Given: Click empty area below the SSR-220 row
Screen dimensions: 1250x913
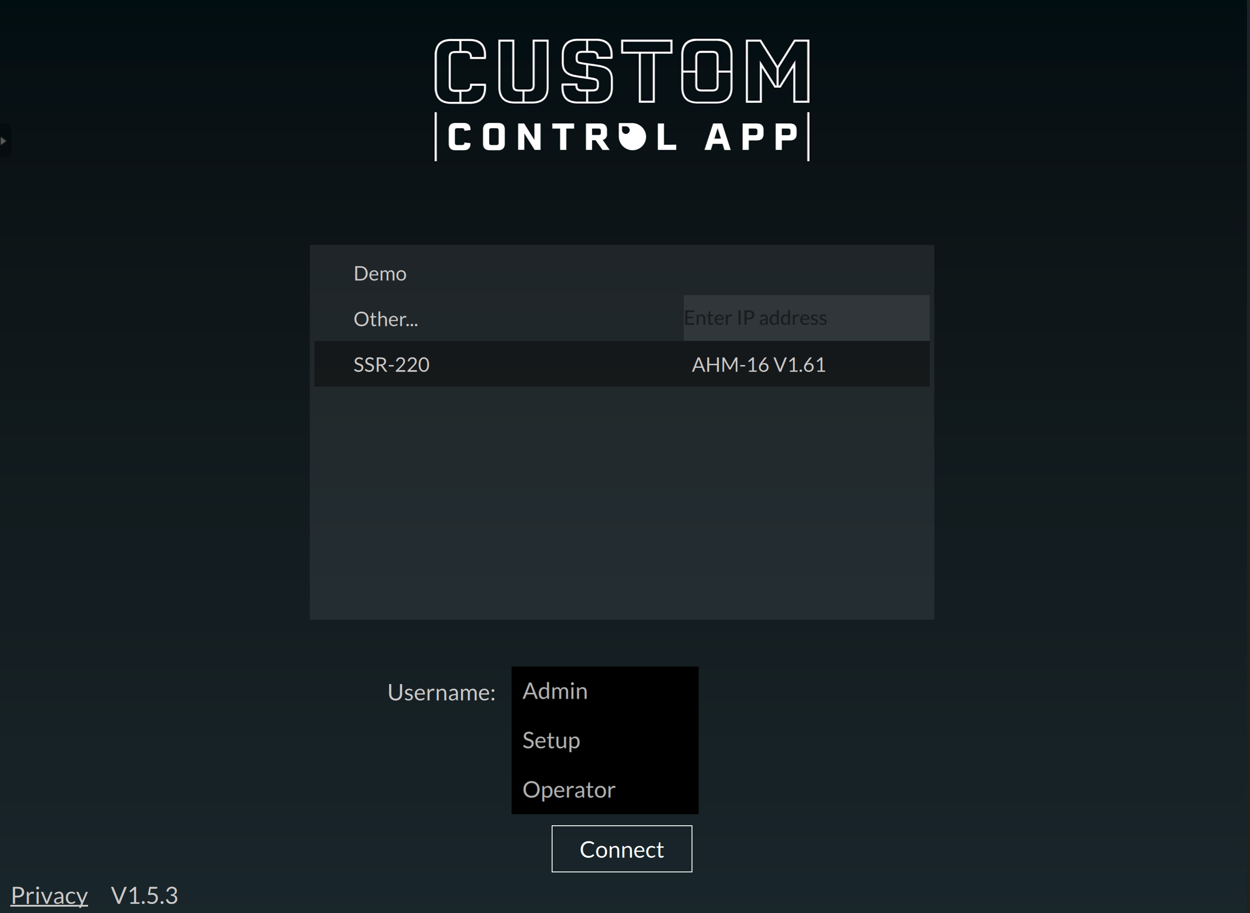Looking at the screenshot, I should (x=621, y=500).
